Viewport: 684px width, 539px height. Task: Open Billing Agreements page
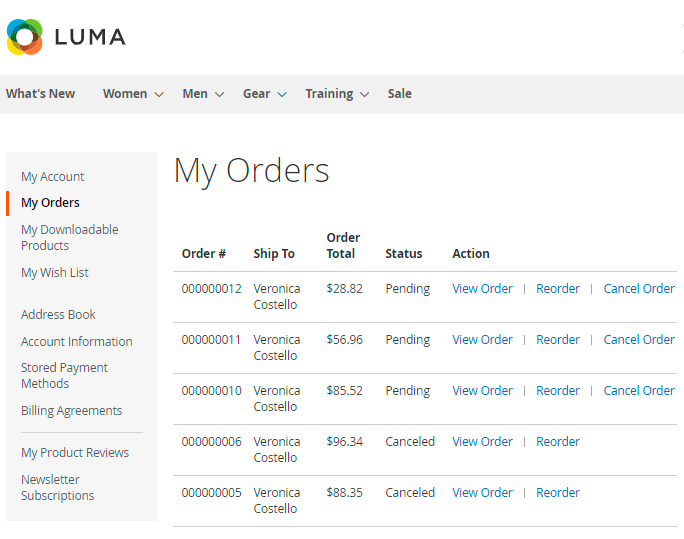(x=71, y=411)
